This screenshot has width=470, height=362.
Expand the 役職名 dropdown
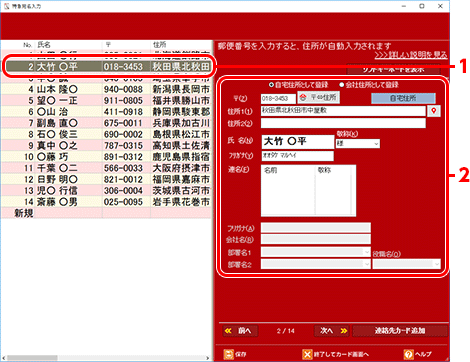[437, 264]
